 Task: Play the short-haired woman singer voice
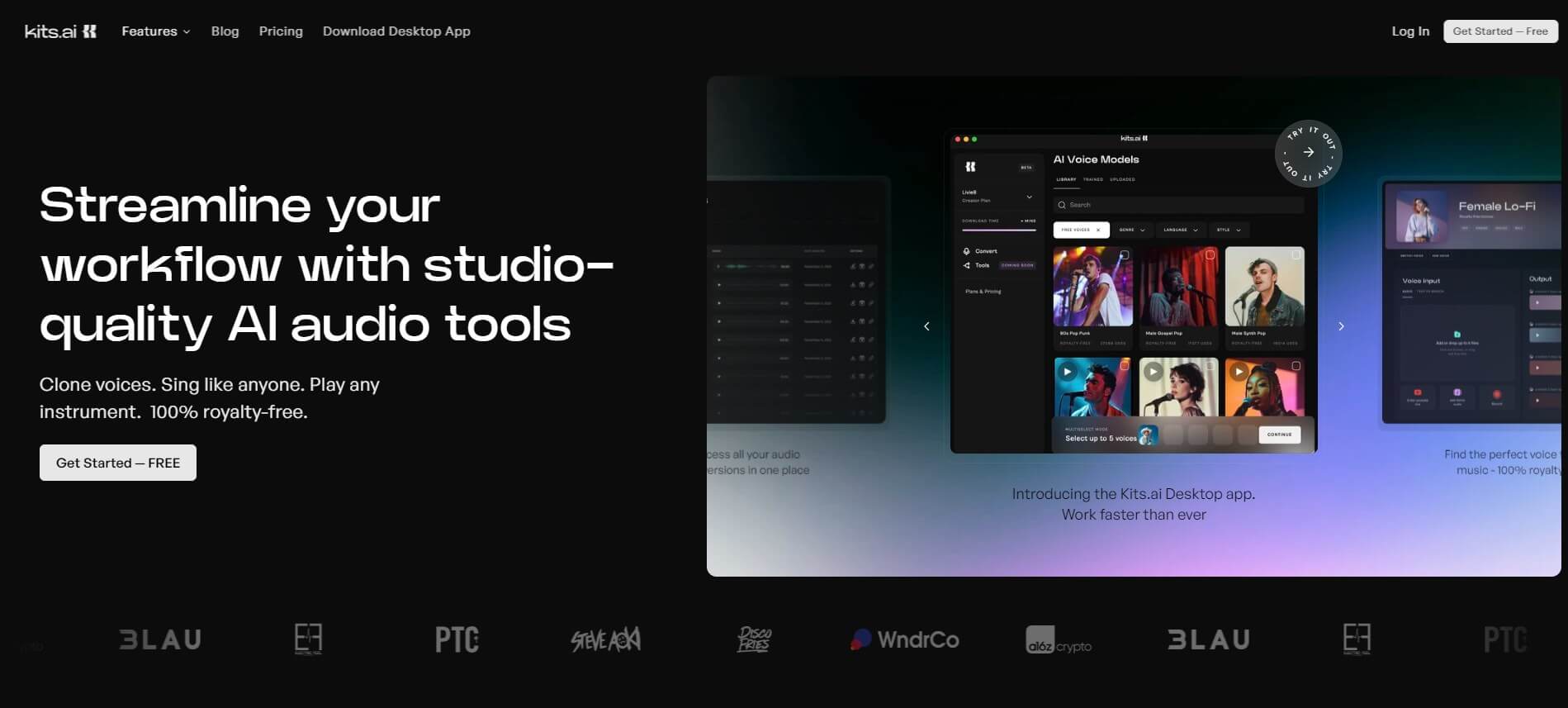pos(1153,372)
